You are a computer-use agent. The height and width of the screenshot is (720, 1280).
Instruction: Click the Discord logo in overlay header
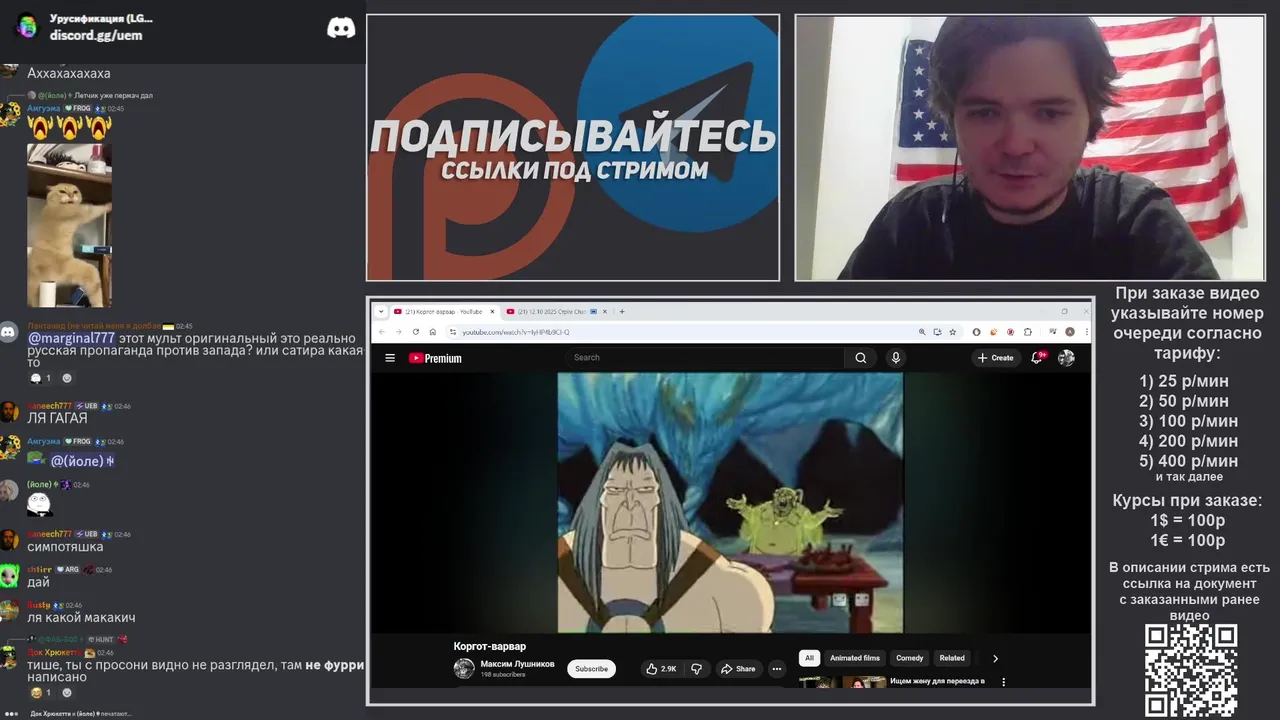pyautogui.click(x=341, y=28)
